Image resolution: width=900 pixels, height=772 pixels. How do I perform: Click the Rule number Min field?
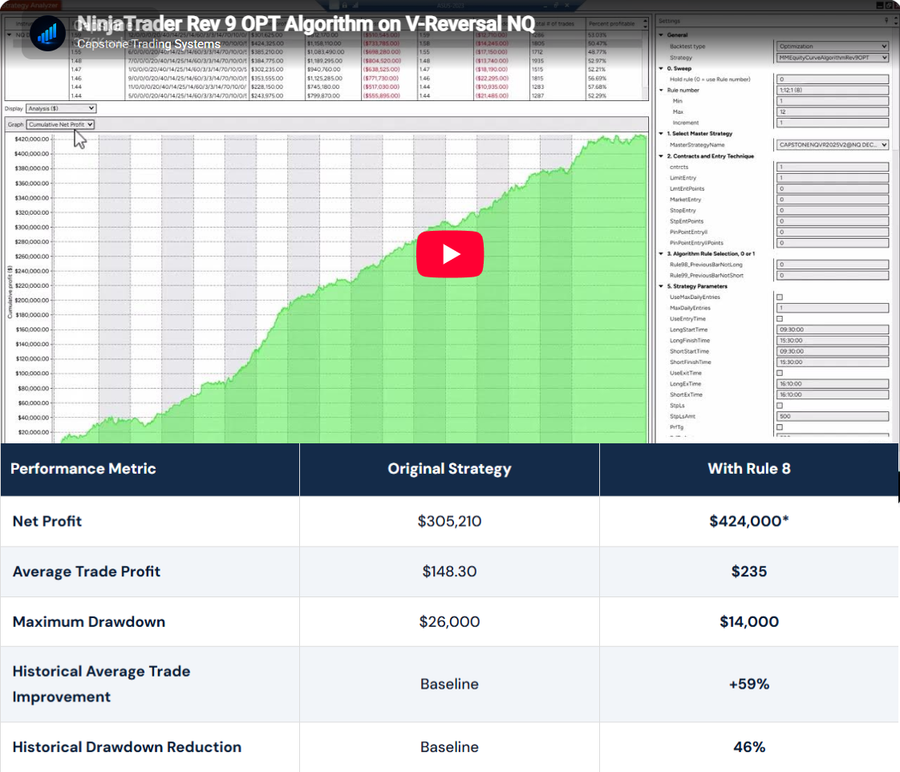pyautogui.click(x=832, y=101)
